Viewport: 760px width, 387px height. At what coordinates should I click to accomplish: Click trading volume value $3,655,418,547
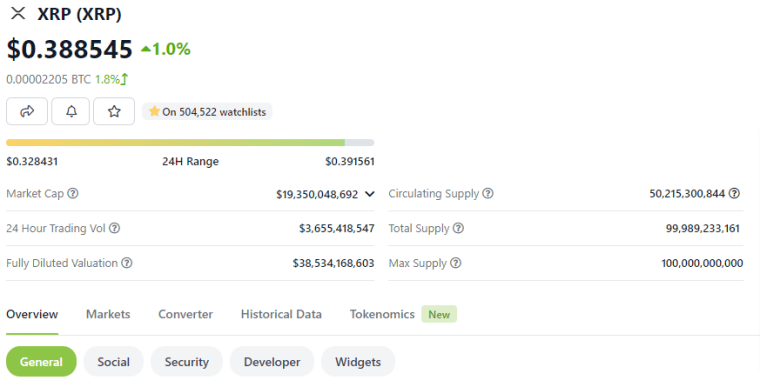[337, 228]
